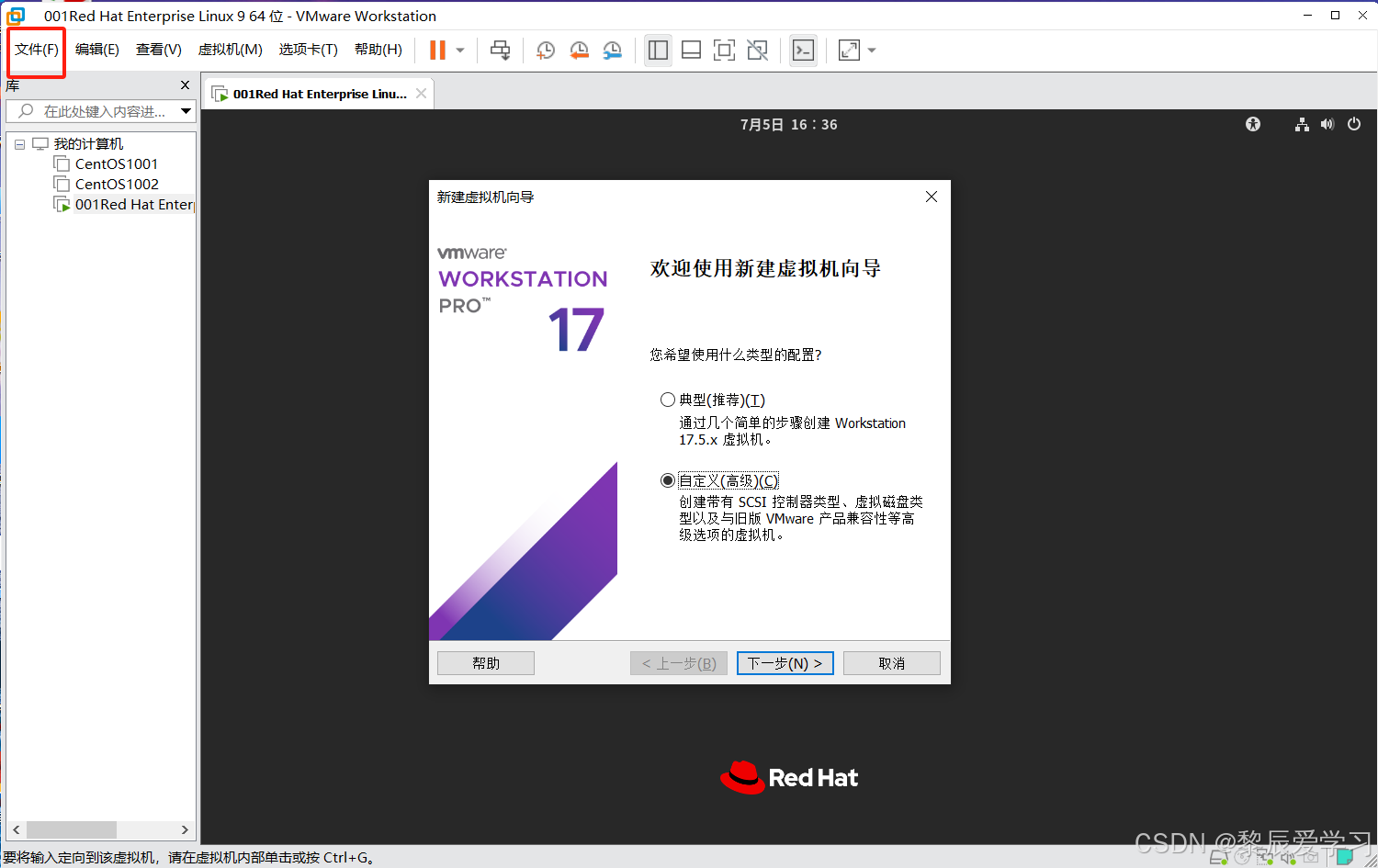Click the VMware Workstation title bar icon
This screenshot has height=868, width=1378.
coord(16,16)
